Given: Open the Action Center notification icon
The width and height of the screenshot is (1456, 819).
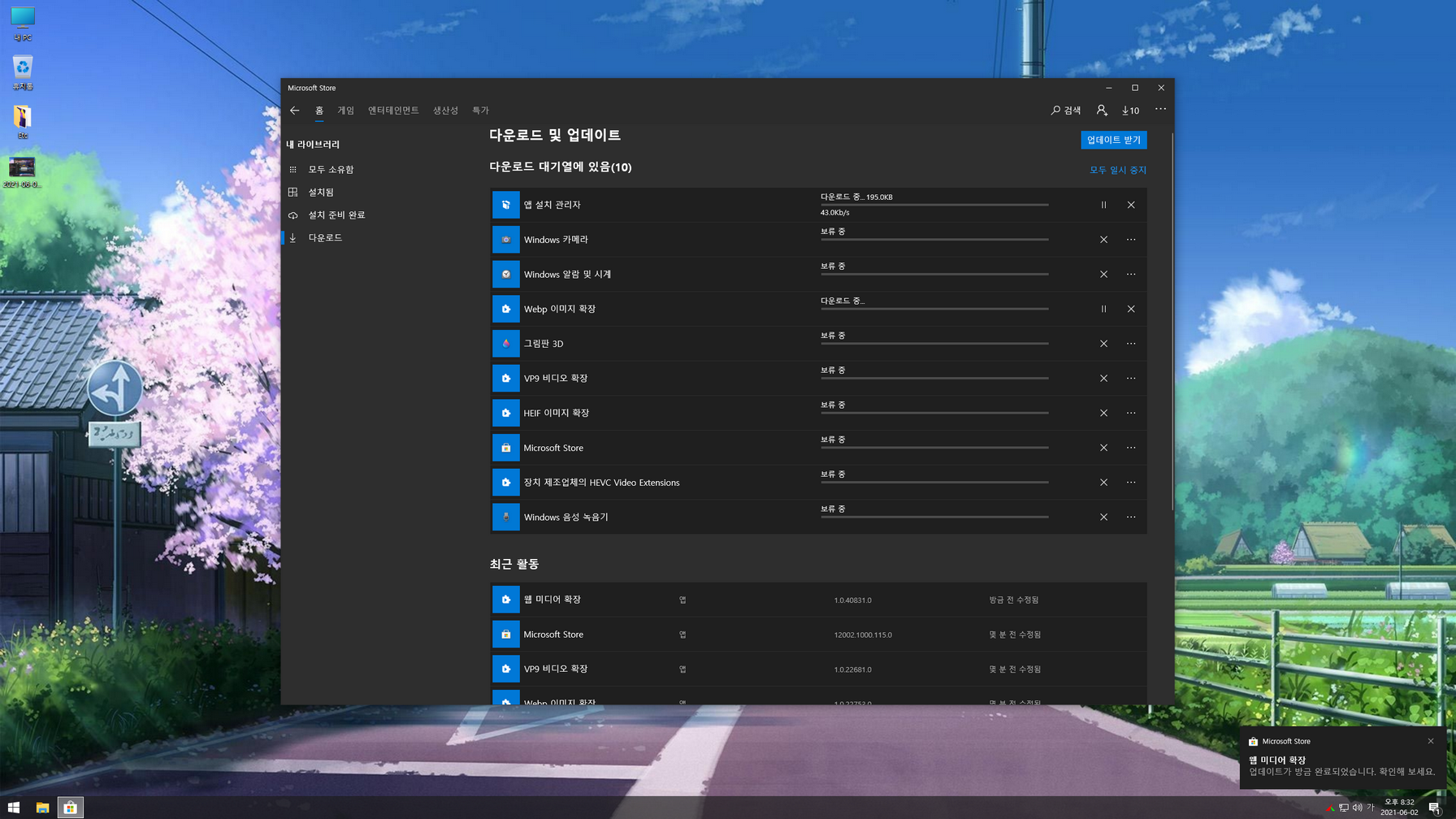Looking at the screenshot, I should coord(1435,808).
